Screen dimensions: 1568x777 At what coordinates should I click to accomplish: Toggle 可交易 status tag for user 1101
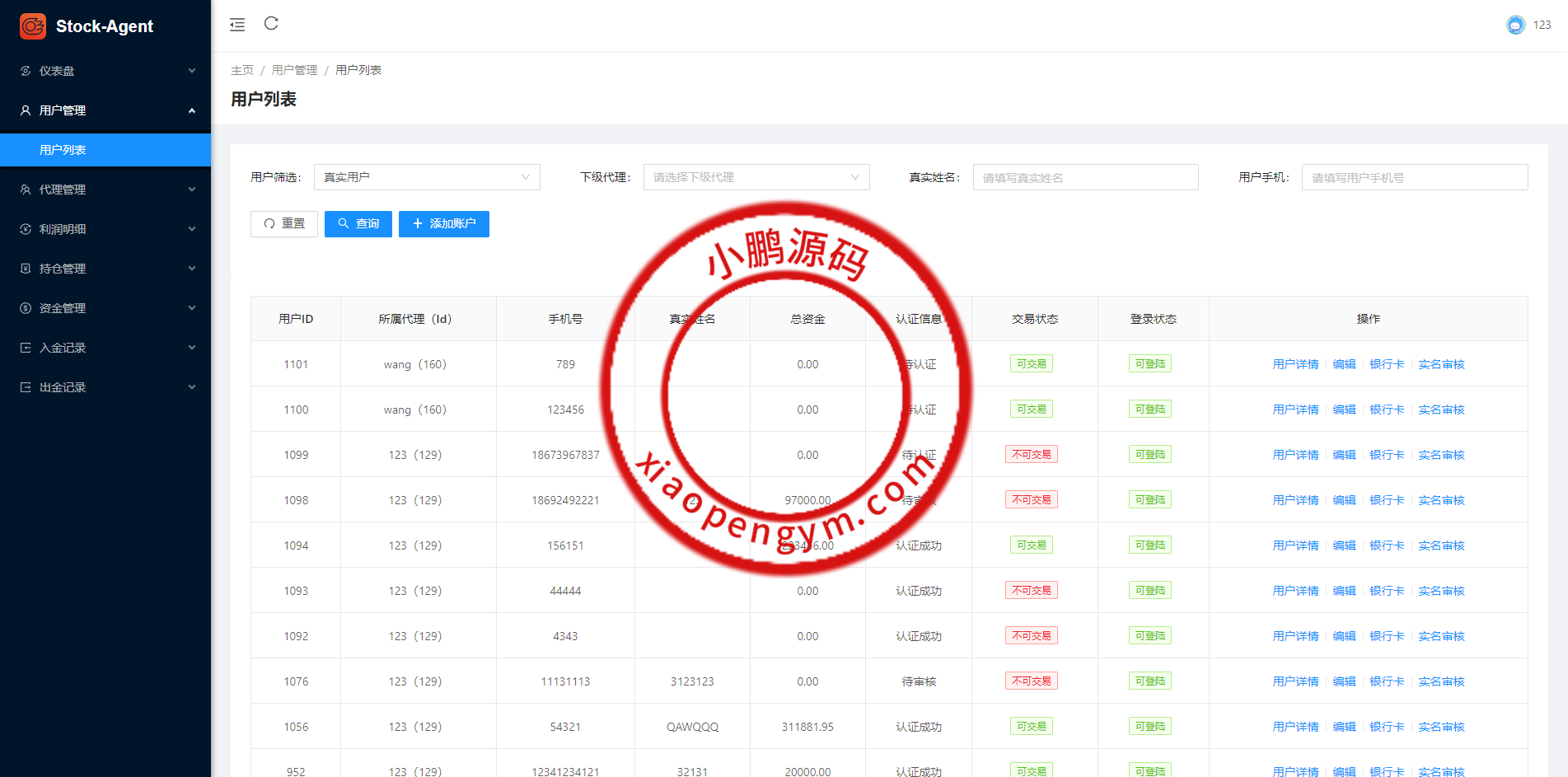pos(1031,364)
